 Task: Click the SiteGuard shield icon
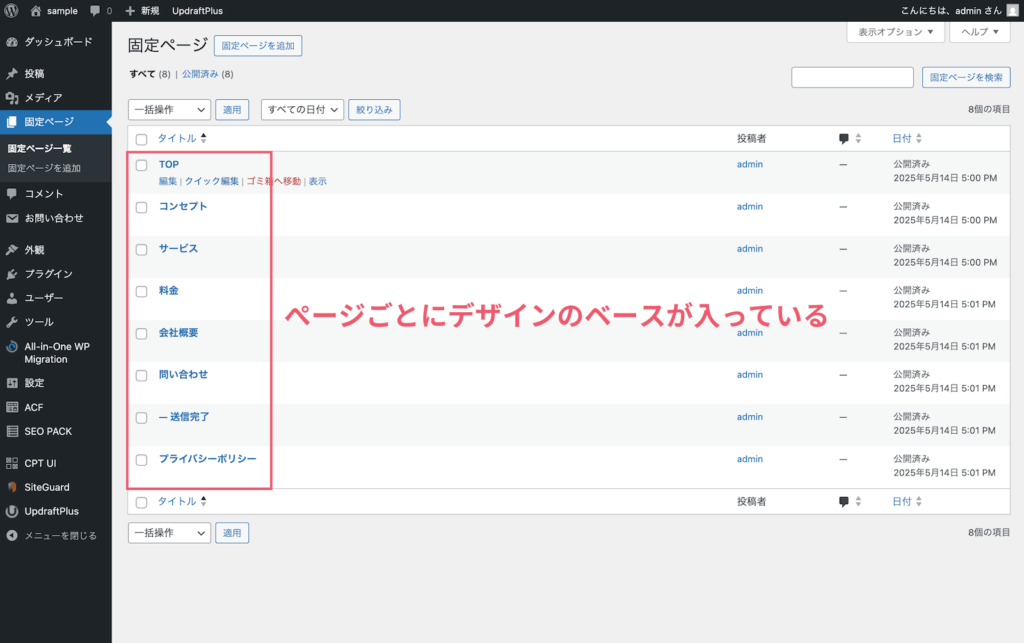[12, 488]
